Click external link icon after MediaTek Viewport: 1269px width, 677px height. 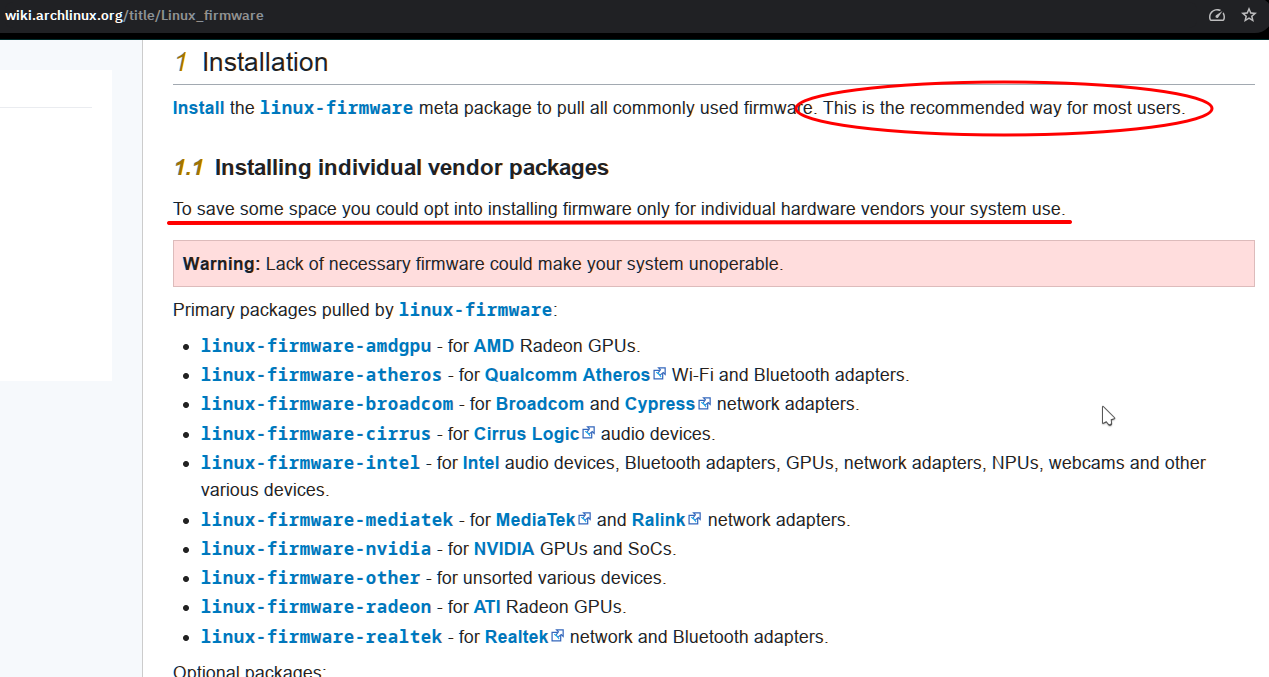tap(586, 519)
